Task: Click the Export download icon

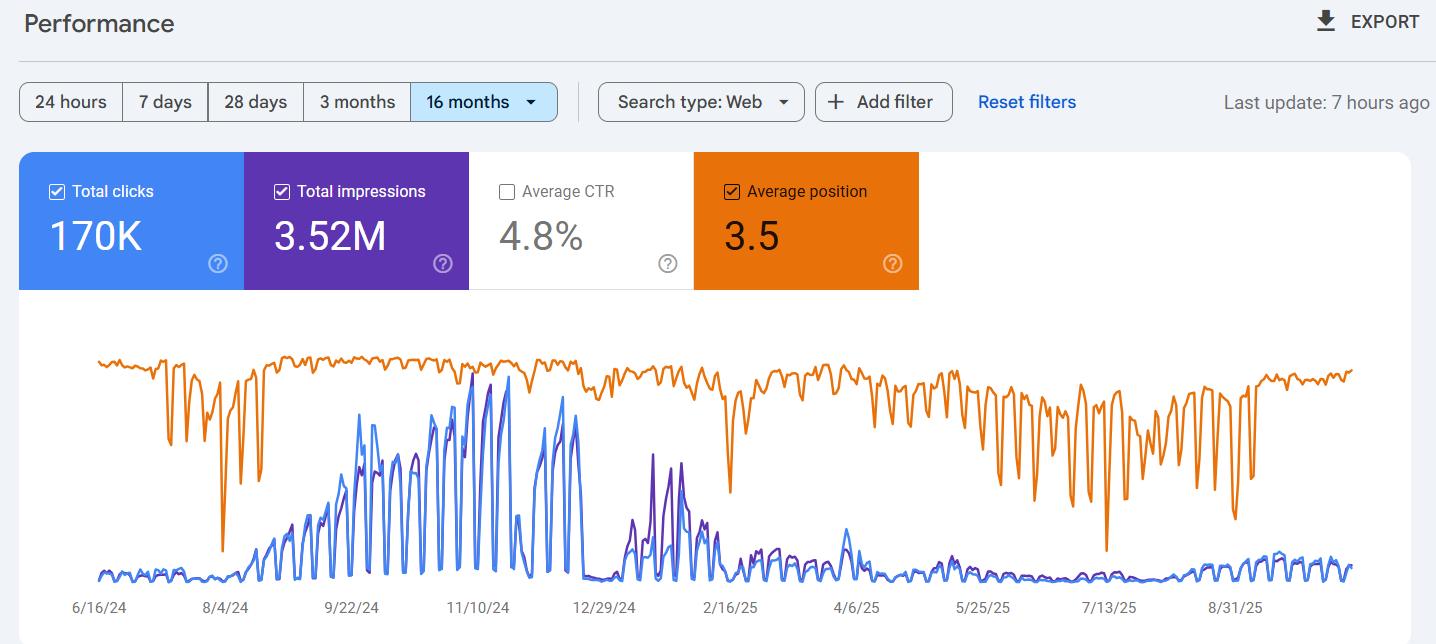Action: 1324,20
